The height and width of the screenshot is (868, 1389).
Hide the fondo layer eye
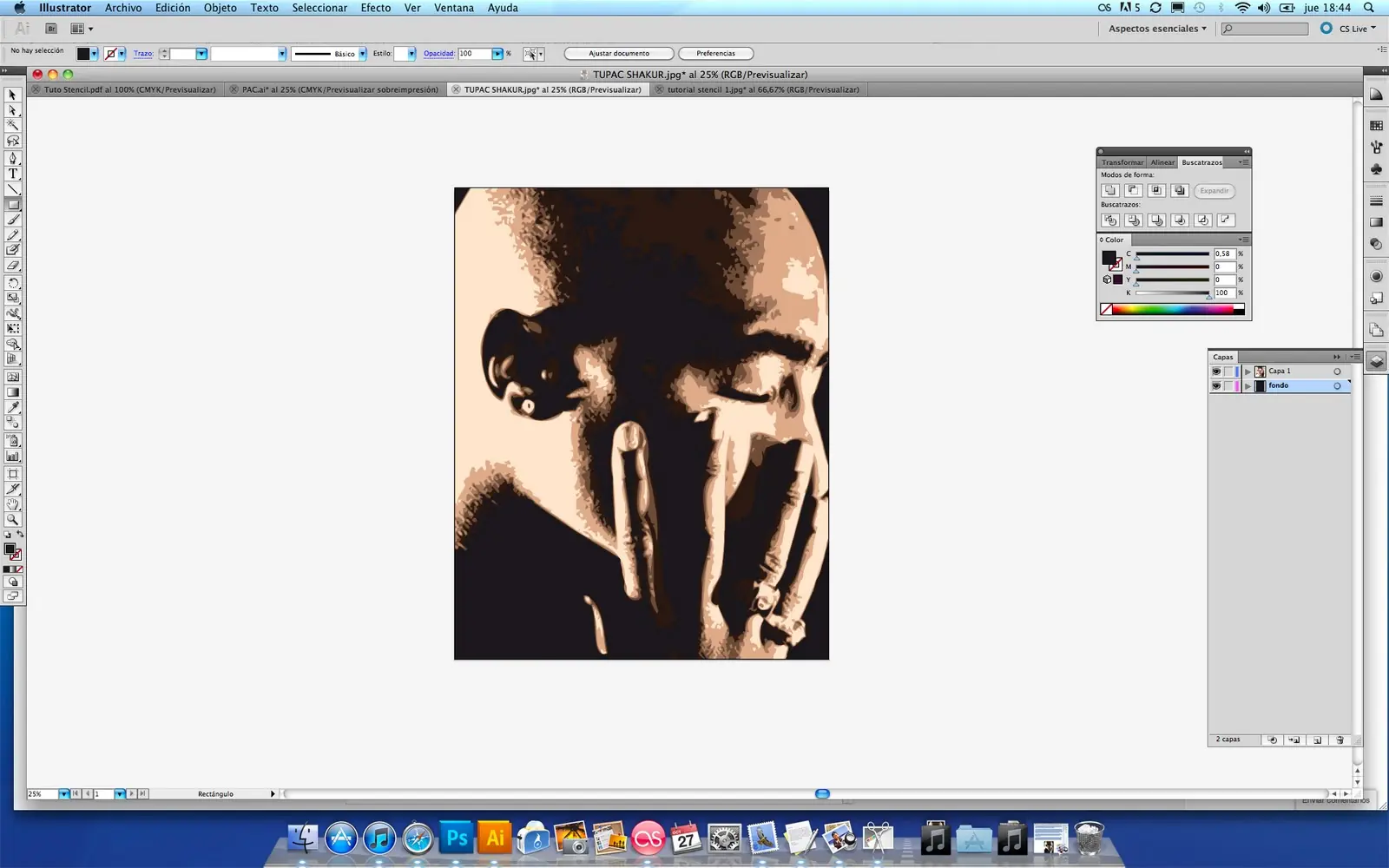(x=1216, y=385)
